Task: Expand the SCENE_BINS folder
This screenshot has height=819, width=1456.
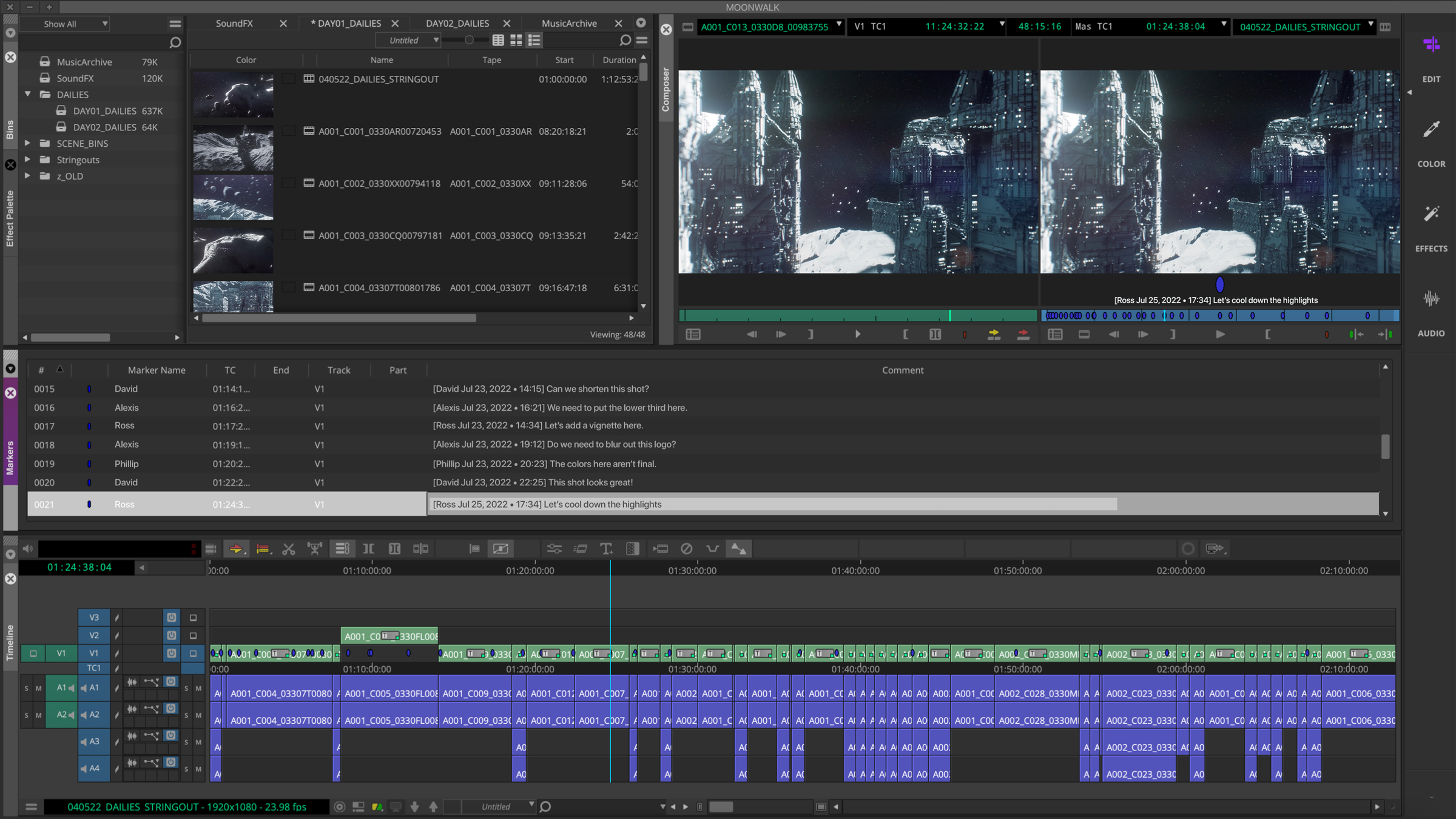Action: pyautogui.click(x=27, y=143)
